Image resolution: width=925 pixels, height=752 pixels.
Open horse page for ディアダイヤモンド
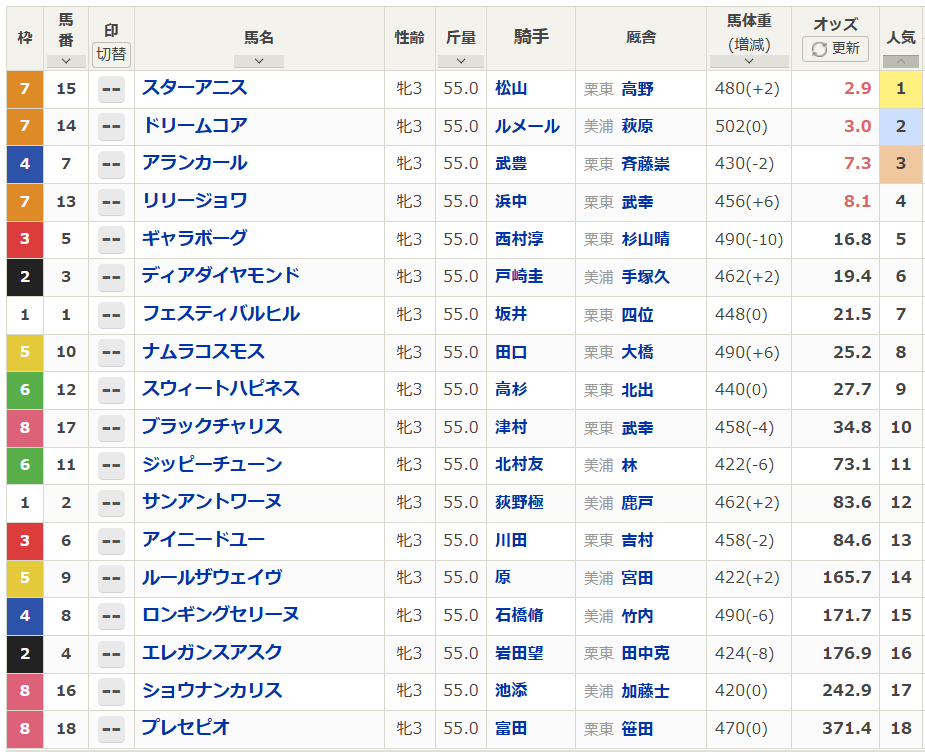(x=221, y=275)
